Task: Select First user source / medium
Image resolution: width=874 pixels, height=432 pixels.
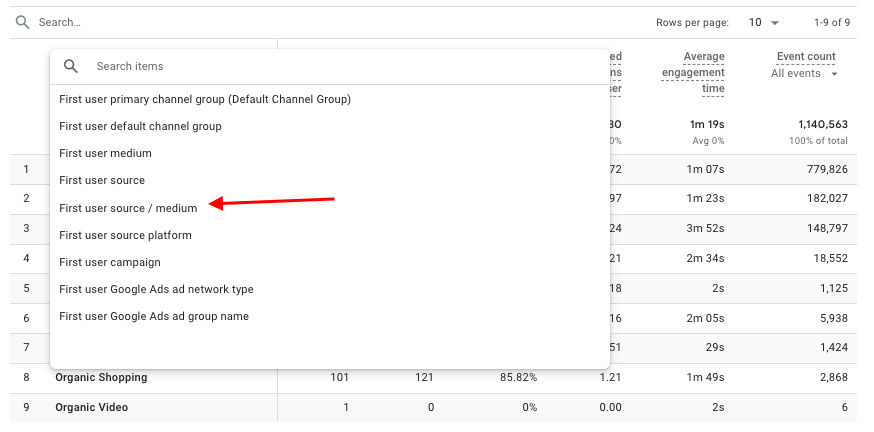Action: click(128, 208)
